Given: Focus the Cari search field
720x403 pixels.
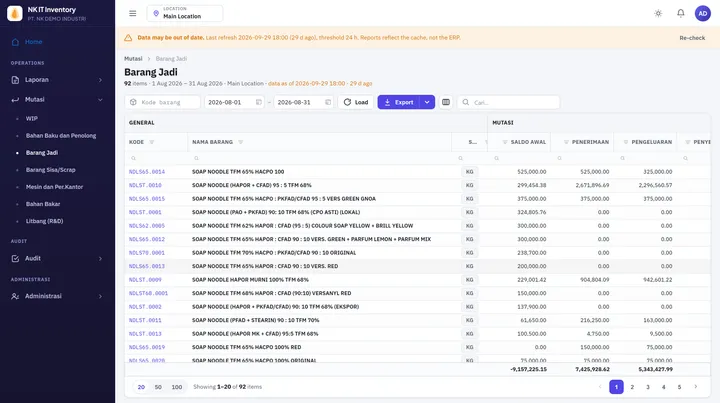Looking at the screenshot, I should pos(508,102).
